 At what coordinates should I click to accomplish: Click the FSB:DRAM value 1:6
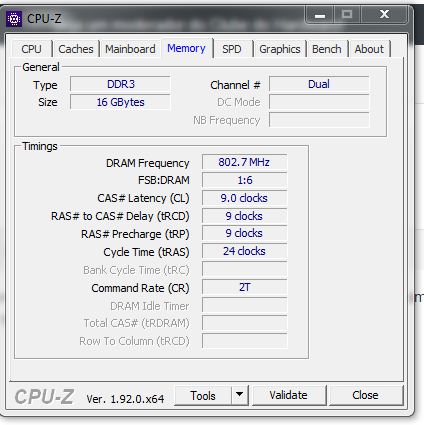[x=244, y=180]
